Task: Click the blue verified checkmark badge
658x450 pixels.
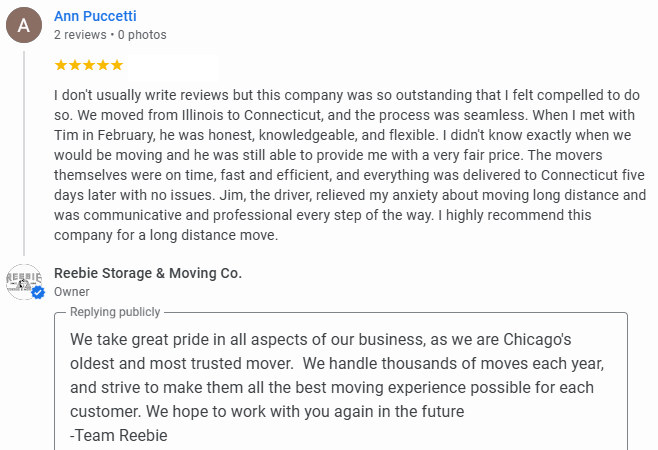Action: point(38,293)
